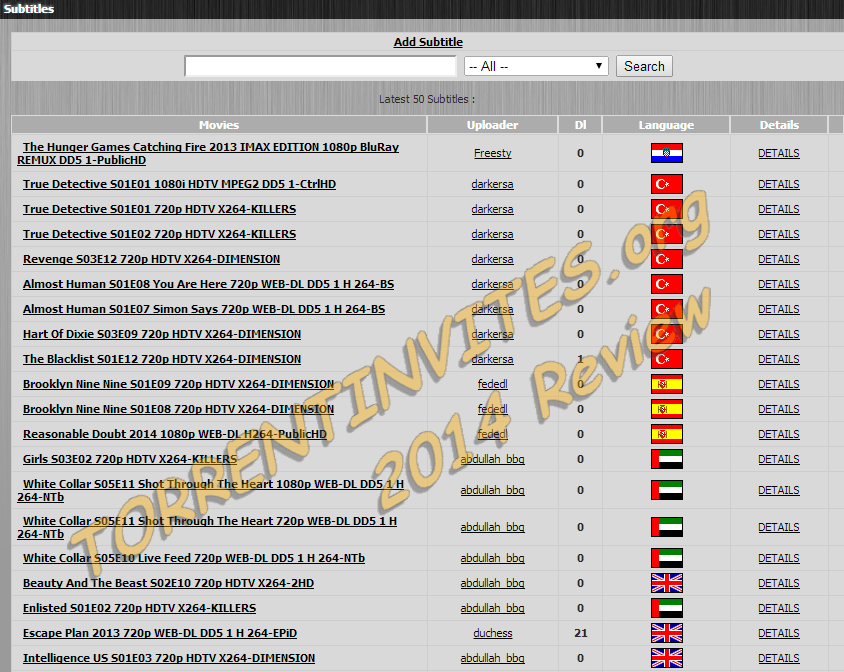The height and width of the screenshot is (672, 844).
Task: Open Girls S03E02 720p title link
Action: [x=130, y=459]
